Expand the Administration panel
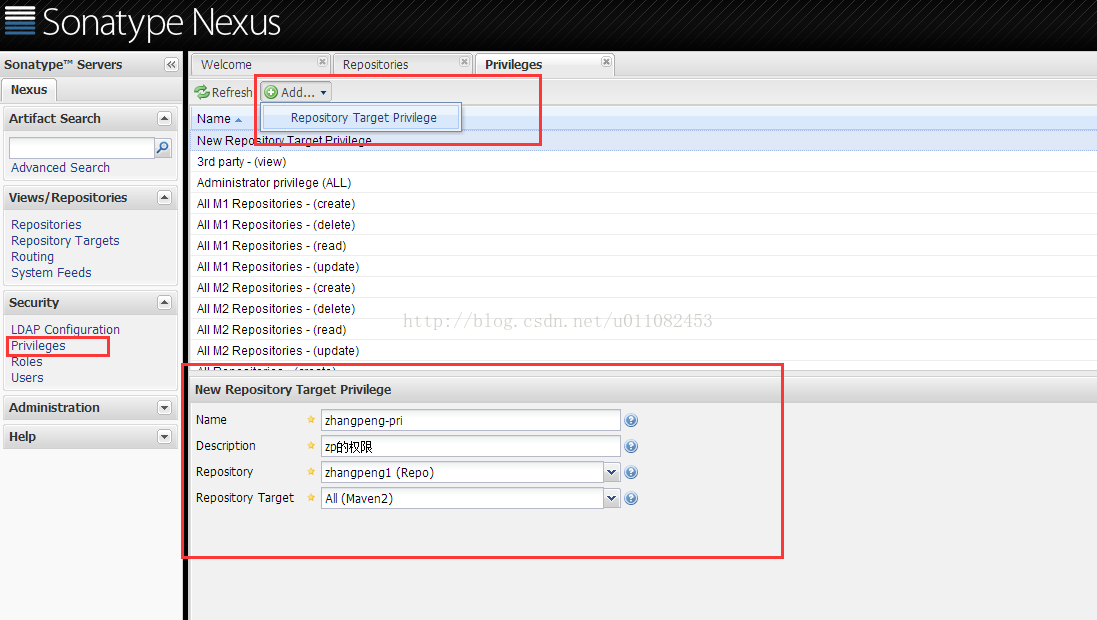The image size is (1097, 620). click(164, 407)
